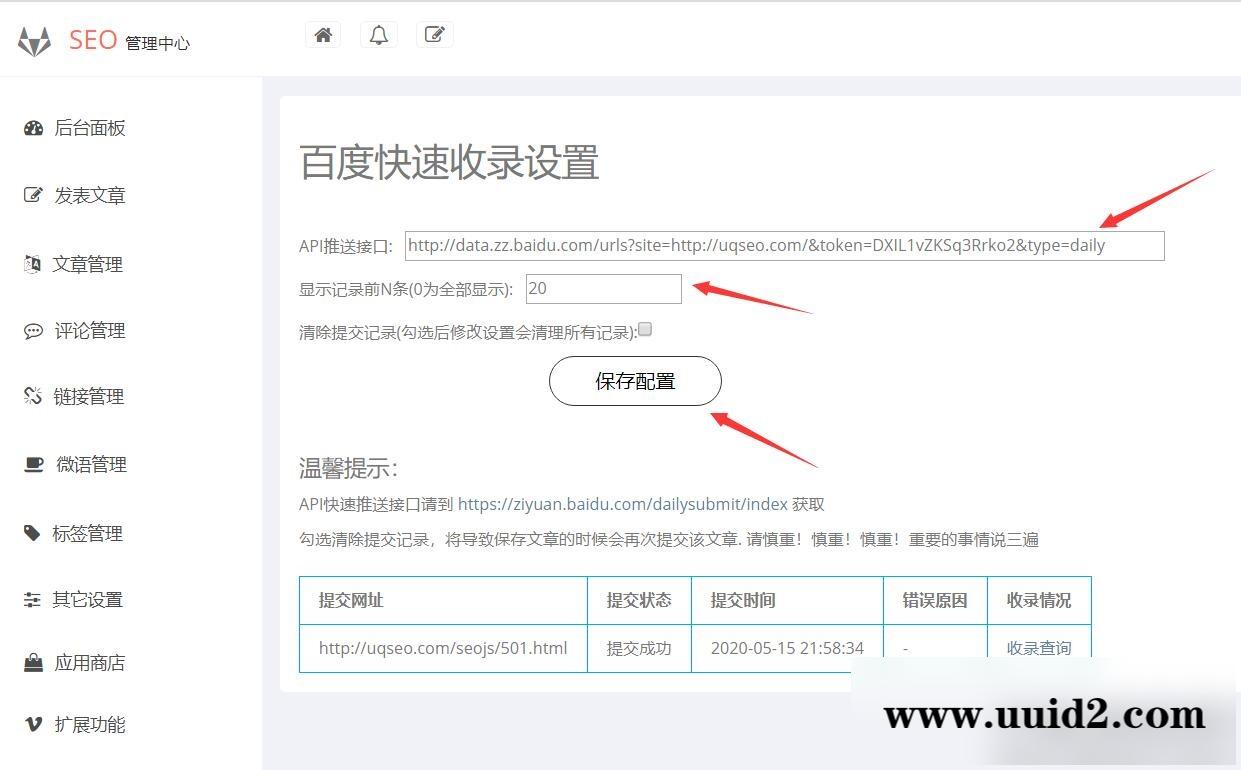Click the compose icon in the header
The height and width of the screenshot is (770, 1241).
click(x=434, y=33)
